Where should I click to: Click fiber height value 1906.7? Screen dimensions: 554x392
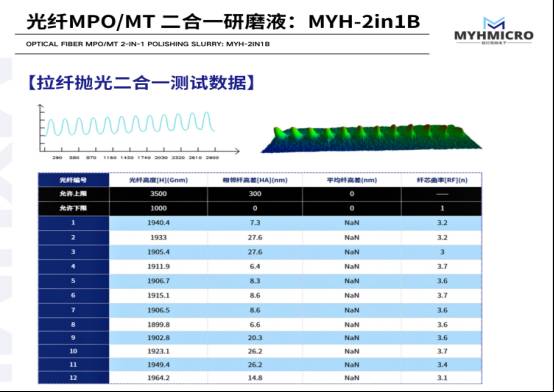(x=158, y=281)
